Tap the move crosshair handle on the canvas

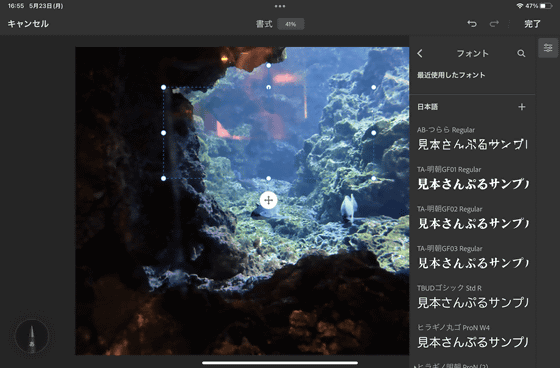pyautogui.click(x=269, y=200)
